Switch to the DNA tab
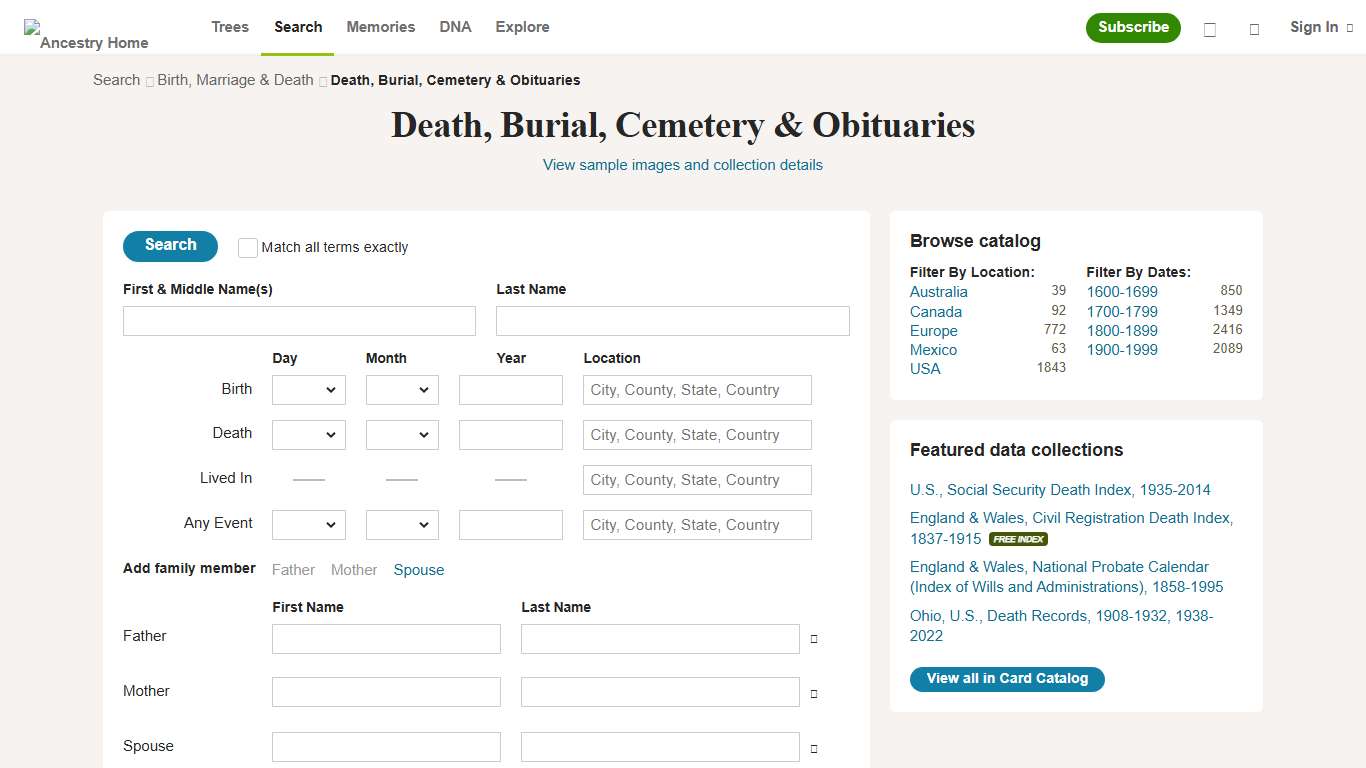1366x768 pixels. 455,27
